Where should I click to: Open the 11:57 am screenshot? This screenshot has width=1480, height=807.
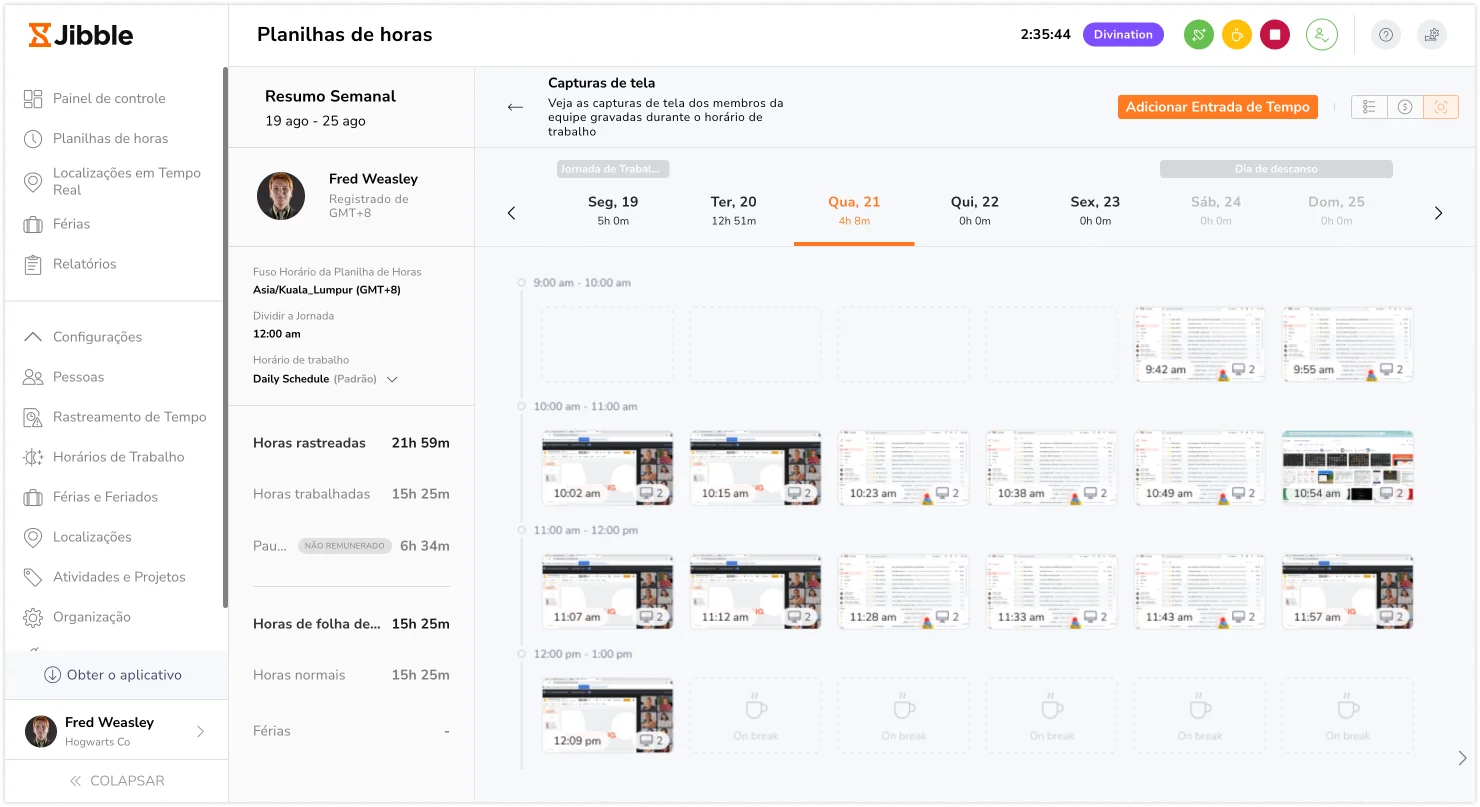[1347, 592]
